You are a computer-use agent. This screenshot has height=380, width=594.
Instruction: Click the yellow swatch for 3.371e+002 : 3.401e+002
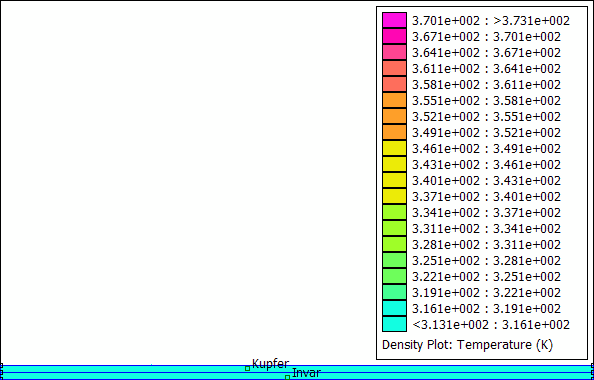(x=394, y=196)
